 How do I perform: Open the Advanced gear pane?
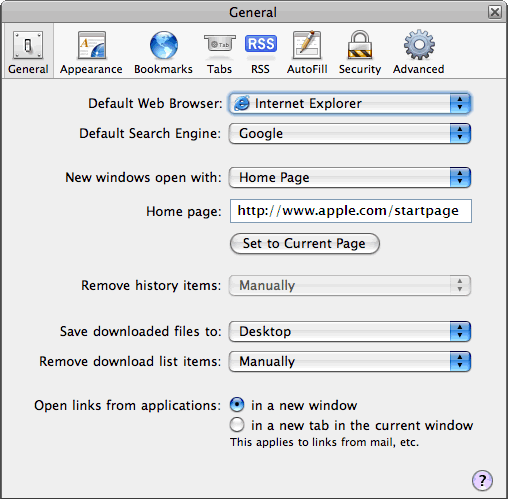(x=419, y=52)
